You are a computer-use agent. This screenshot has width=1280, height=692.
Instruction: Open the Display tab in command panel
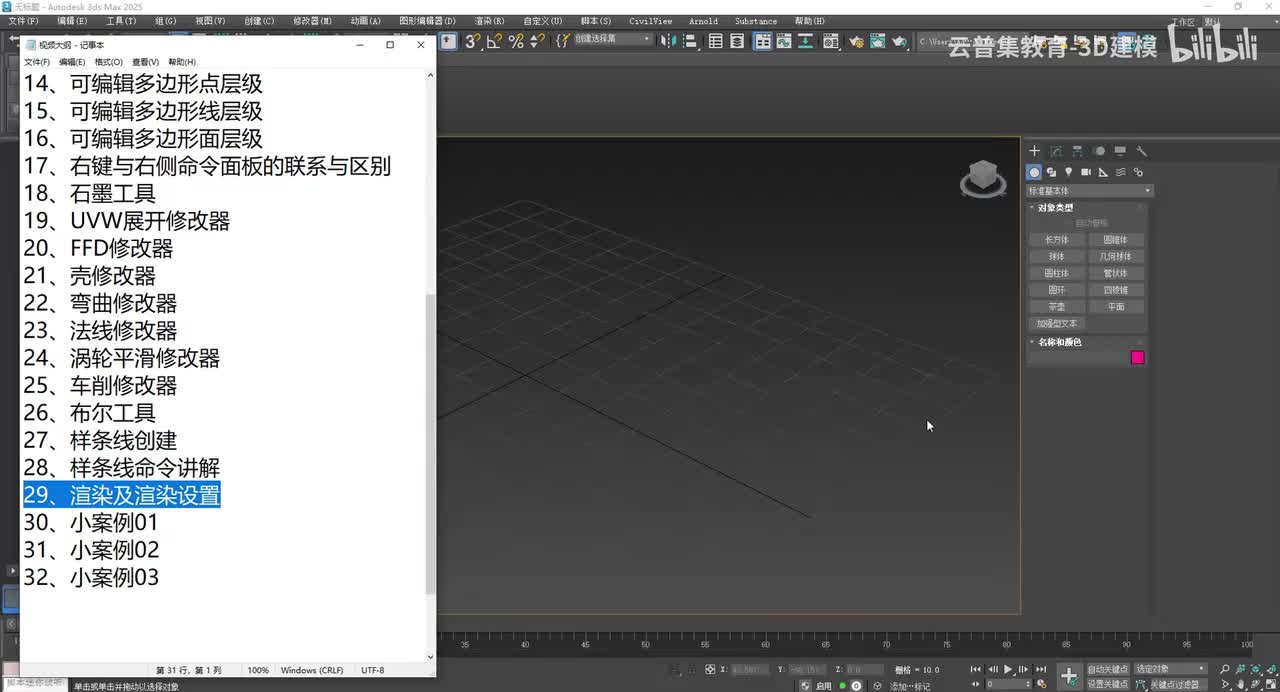pos(1120,151)
